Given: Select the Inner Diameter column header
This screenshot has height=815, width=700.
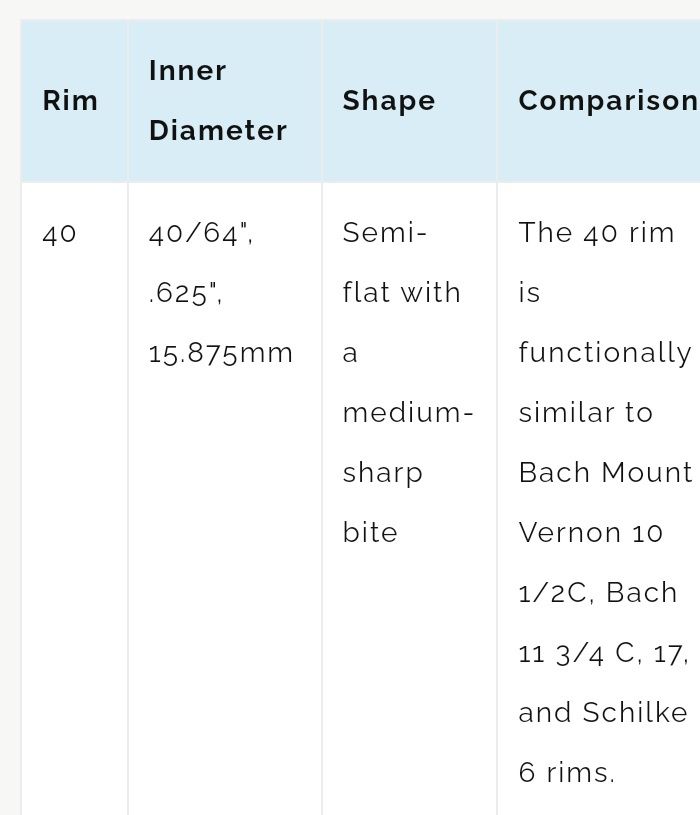Looking at the screenshot, I should [x=218, y=100].
